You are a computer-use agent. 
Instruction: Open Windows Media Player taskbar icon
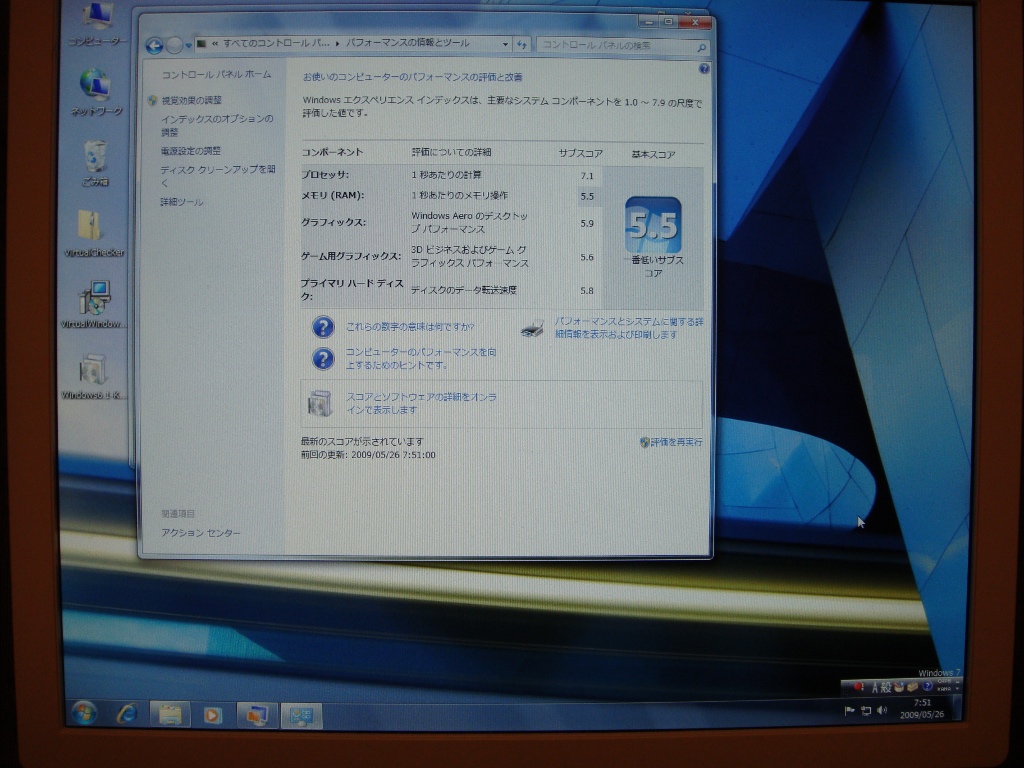click(212, 715)
